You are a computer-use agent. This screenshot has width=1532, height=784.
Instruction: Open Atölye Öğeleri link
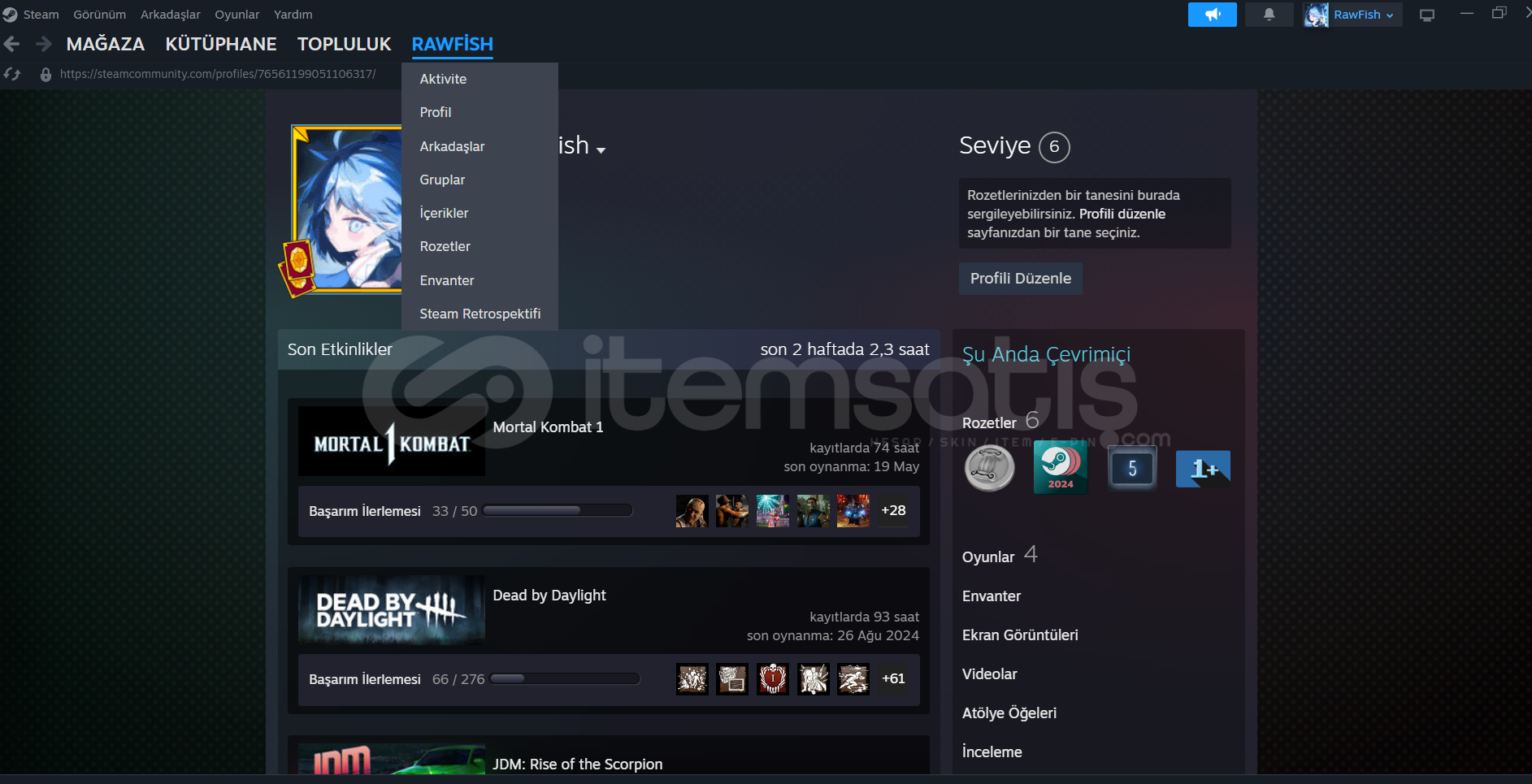coord(1009,713)
